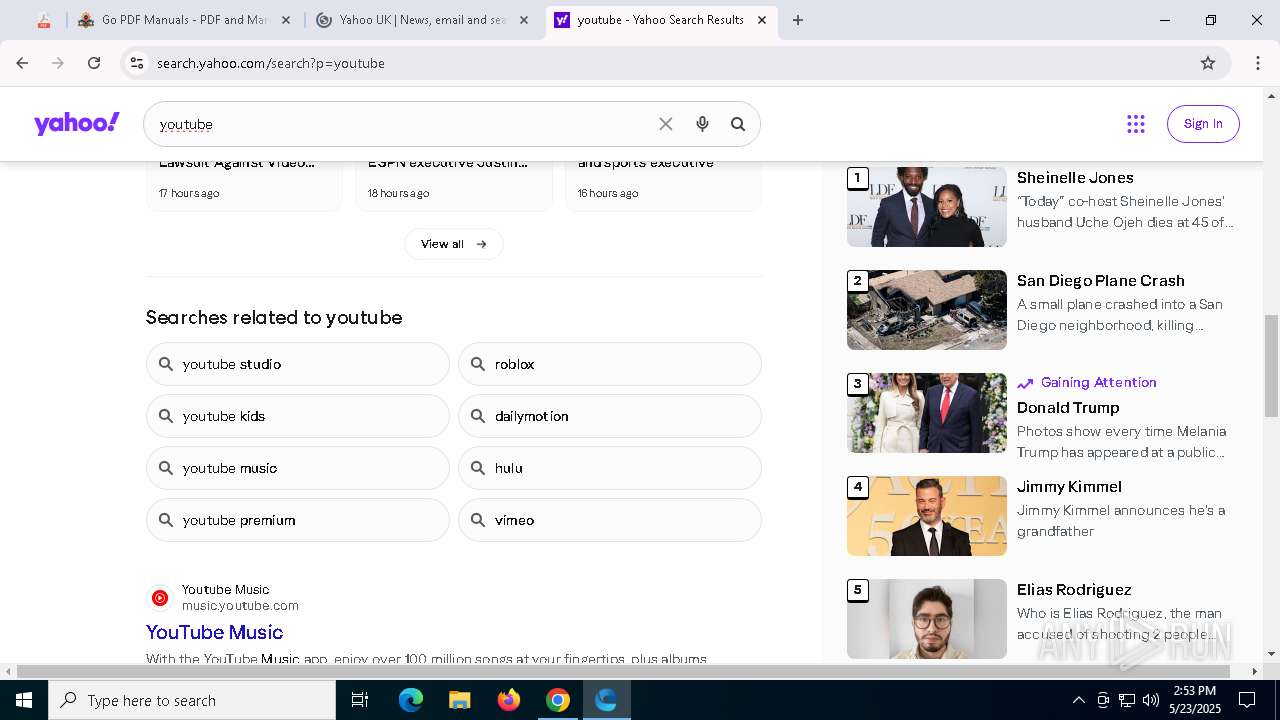Bookmark this page with star icon
The width and height of the screenshot is (1280, 720).
pos(1208,63)
